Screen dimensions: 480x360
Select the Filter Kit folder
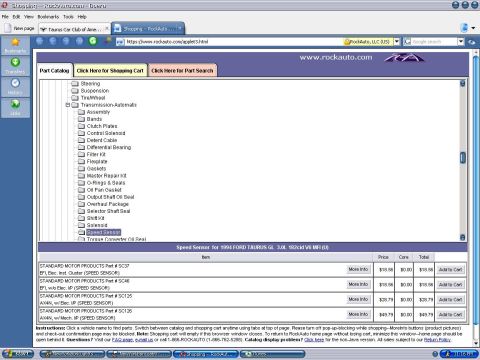tap(96, 154)
